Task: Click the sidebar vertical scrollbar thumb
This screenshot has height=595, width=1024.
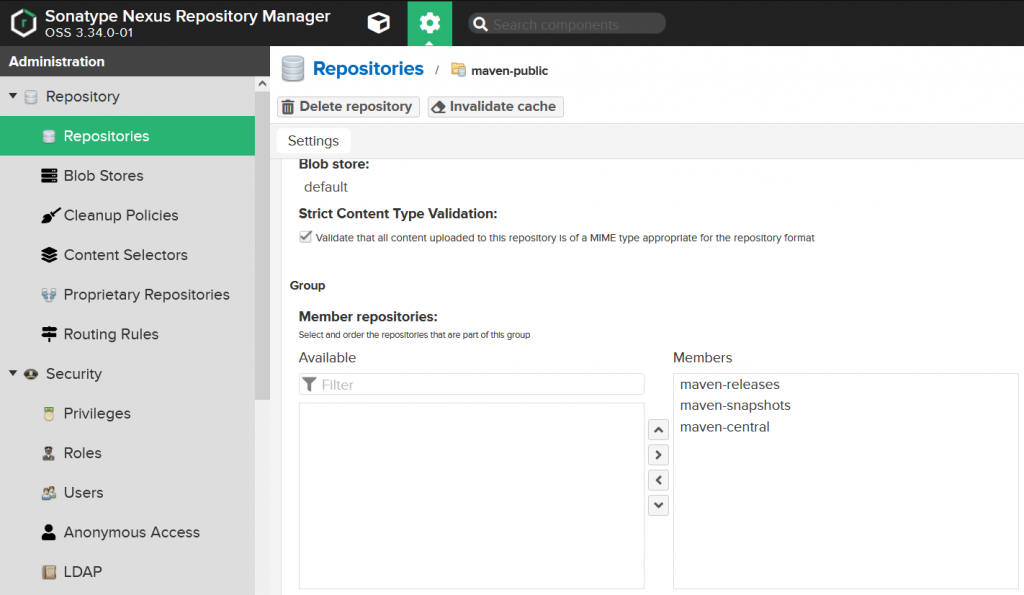Action: pos(263,245)
